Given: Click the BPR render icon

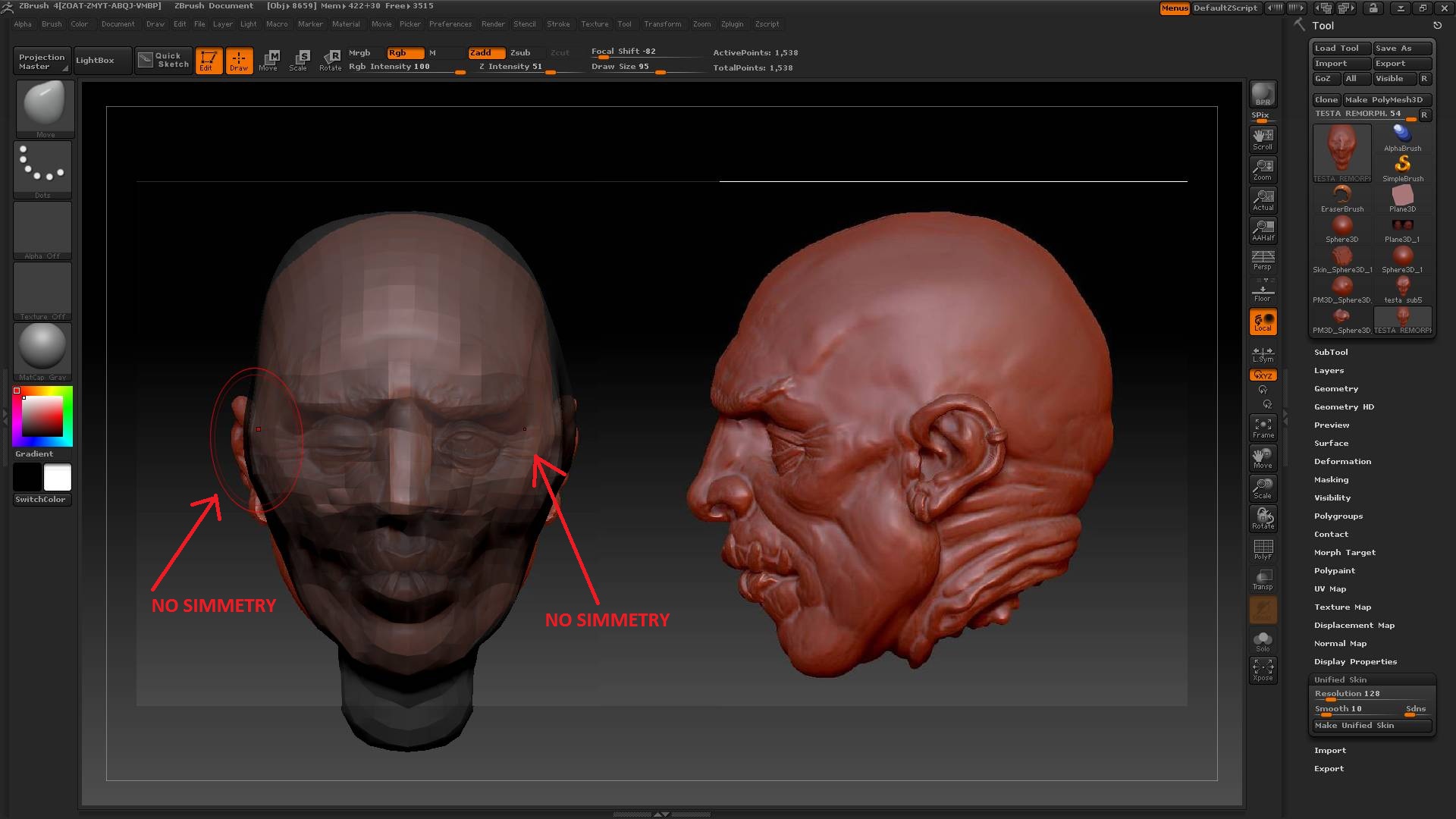Looking at the screenshot, I should point(1263,94).
